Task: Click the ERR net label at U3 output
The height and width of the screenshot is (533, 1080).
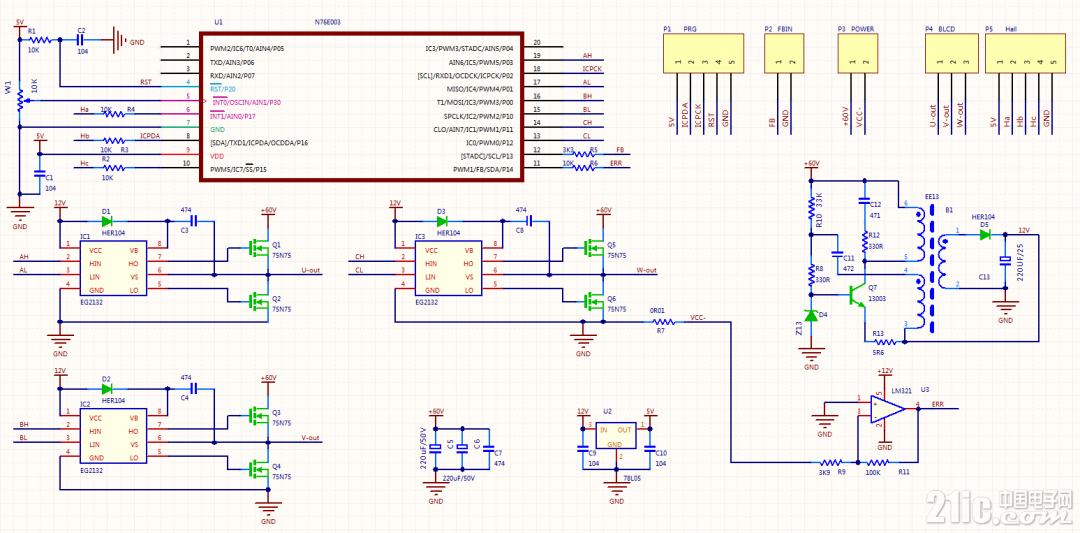Action: click(x=937, y=404)
